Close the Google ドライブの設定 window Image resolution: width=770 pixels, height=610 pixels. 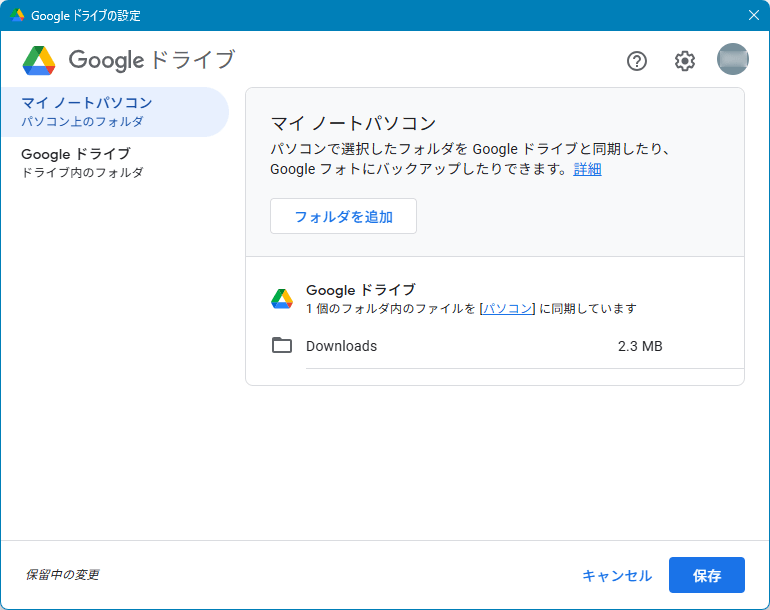[x=754, y=15]
